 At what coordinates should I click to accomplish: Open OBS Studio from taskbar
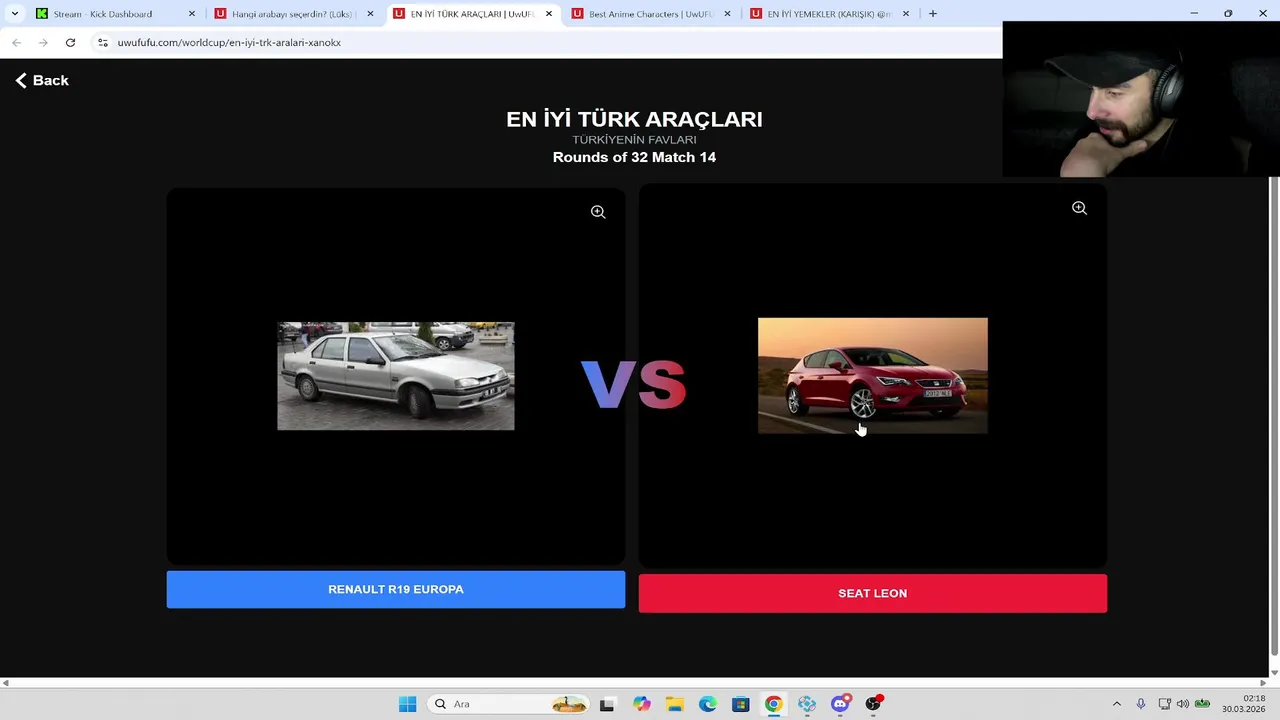click(x=873, y=704)
